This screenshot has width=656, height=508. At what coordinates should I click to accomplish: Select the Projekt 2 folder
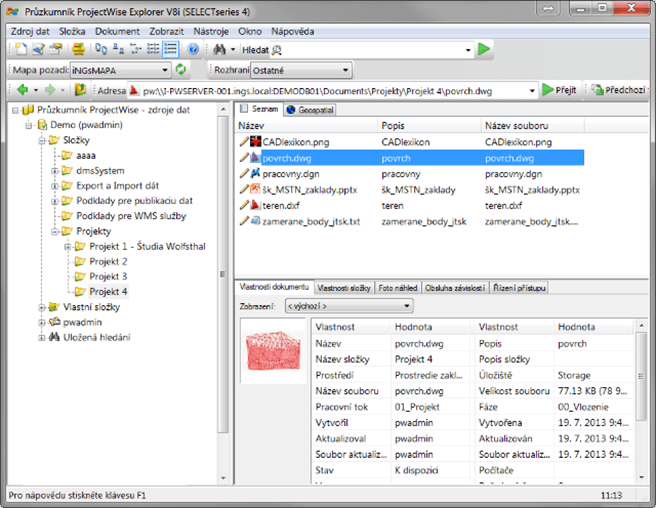108,262
